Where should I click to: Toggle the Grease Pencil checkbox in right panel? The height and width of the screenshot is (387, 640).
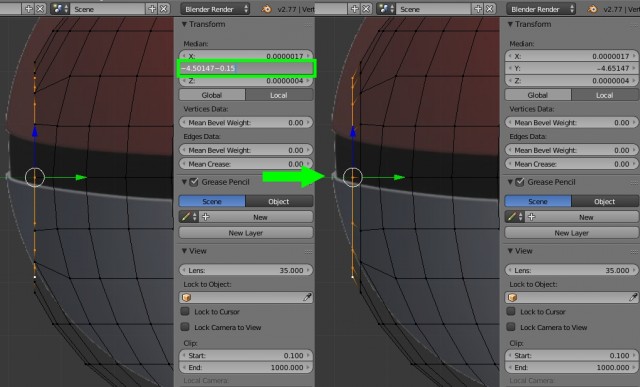[520, 182]
